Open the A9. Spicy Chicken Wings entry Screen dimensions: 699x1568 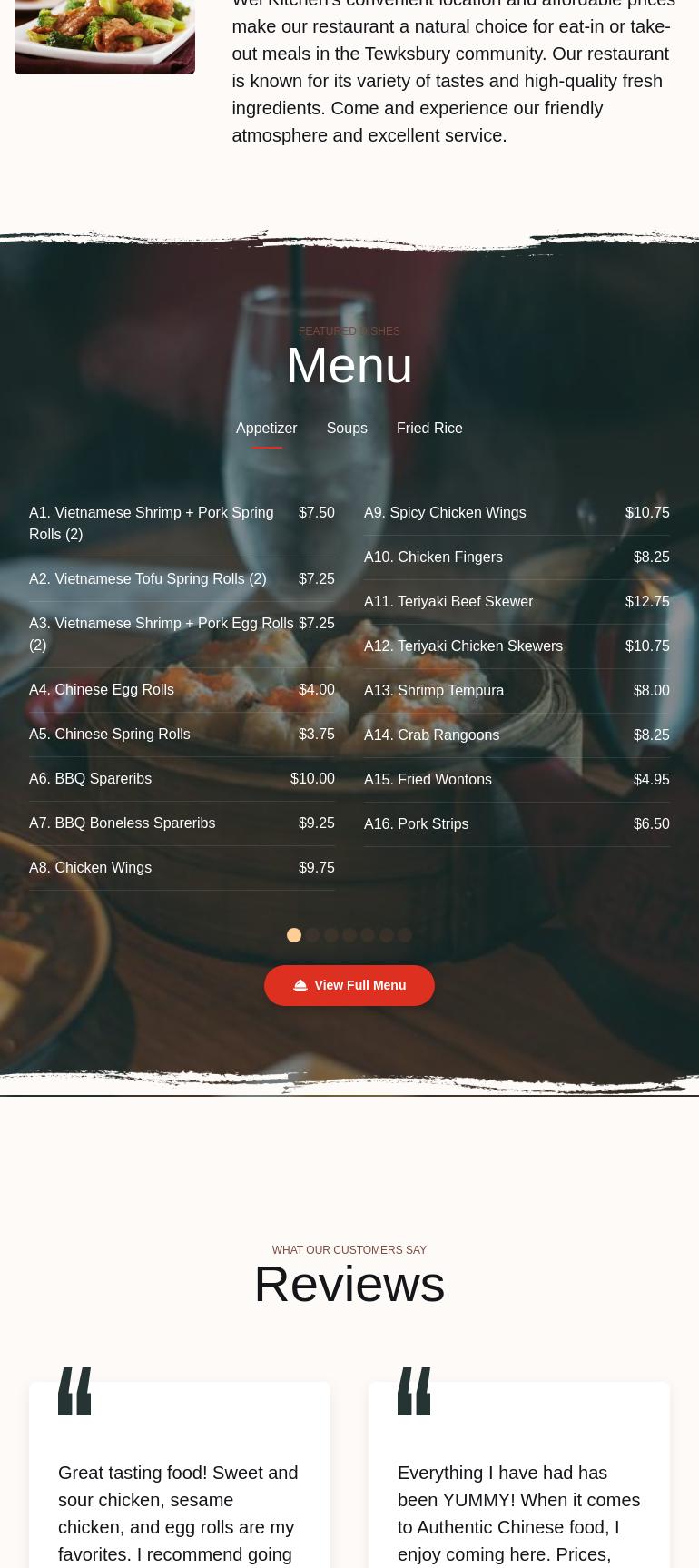click(517, 513)
